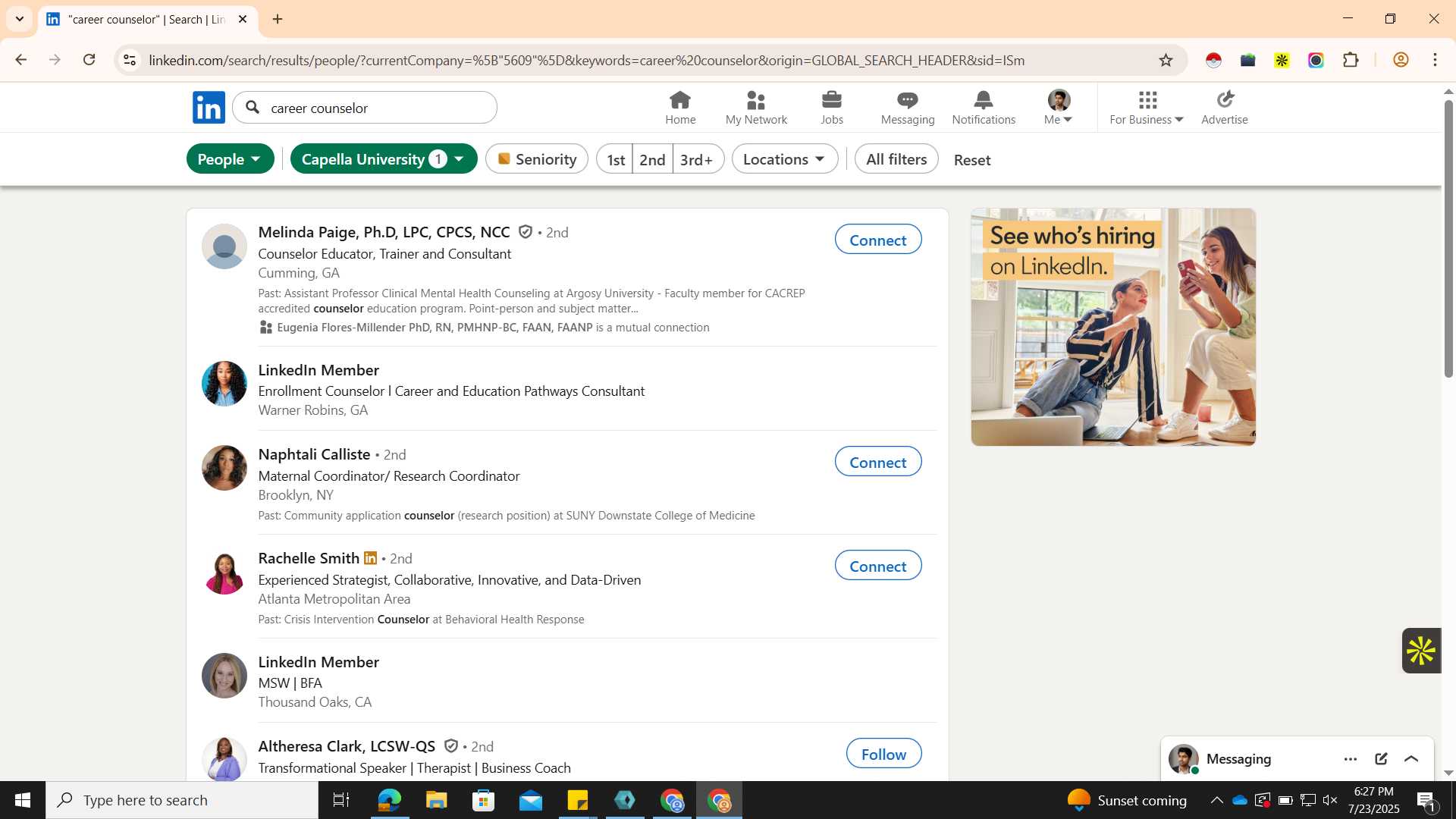Reload the browser page

[x=89, y=60]
